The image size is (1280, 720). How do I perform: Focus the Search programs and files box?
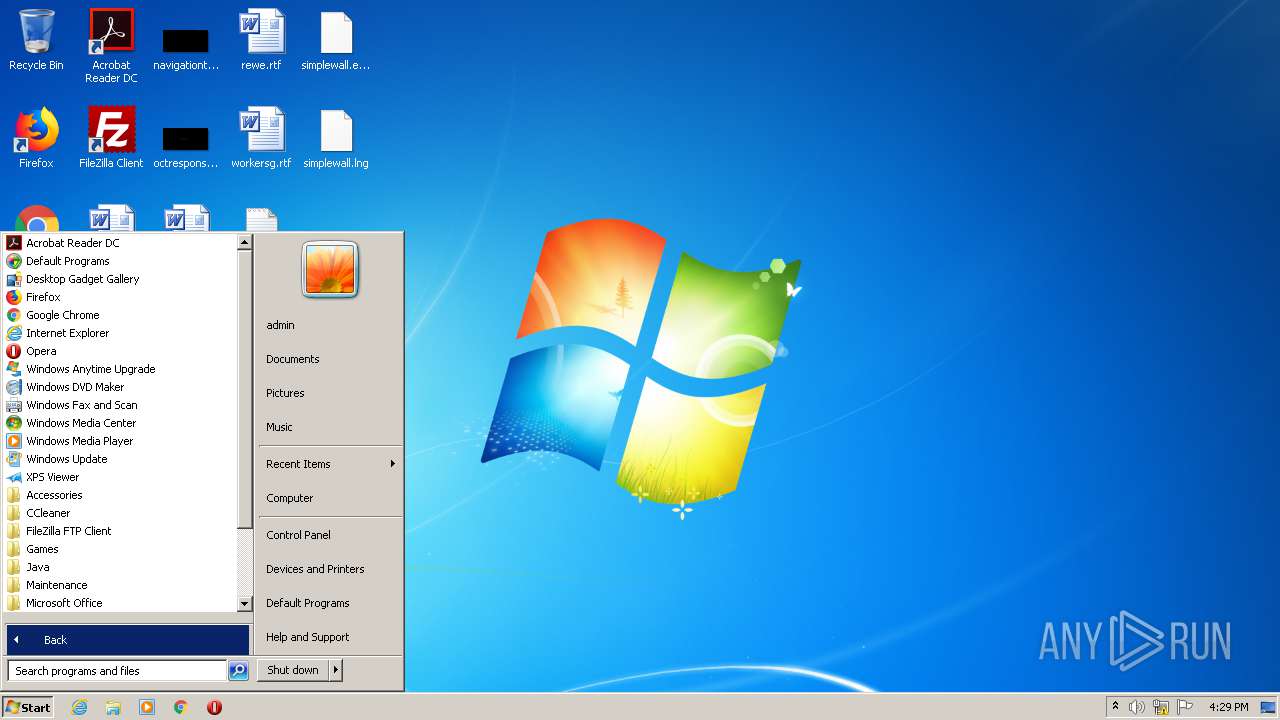tap(117, 671)
